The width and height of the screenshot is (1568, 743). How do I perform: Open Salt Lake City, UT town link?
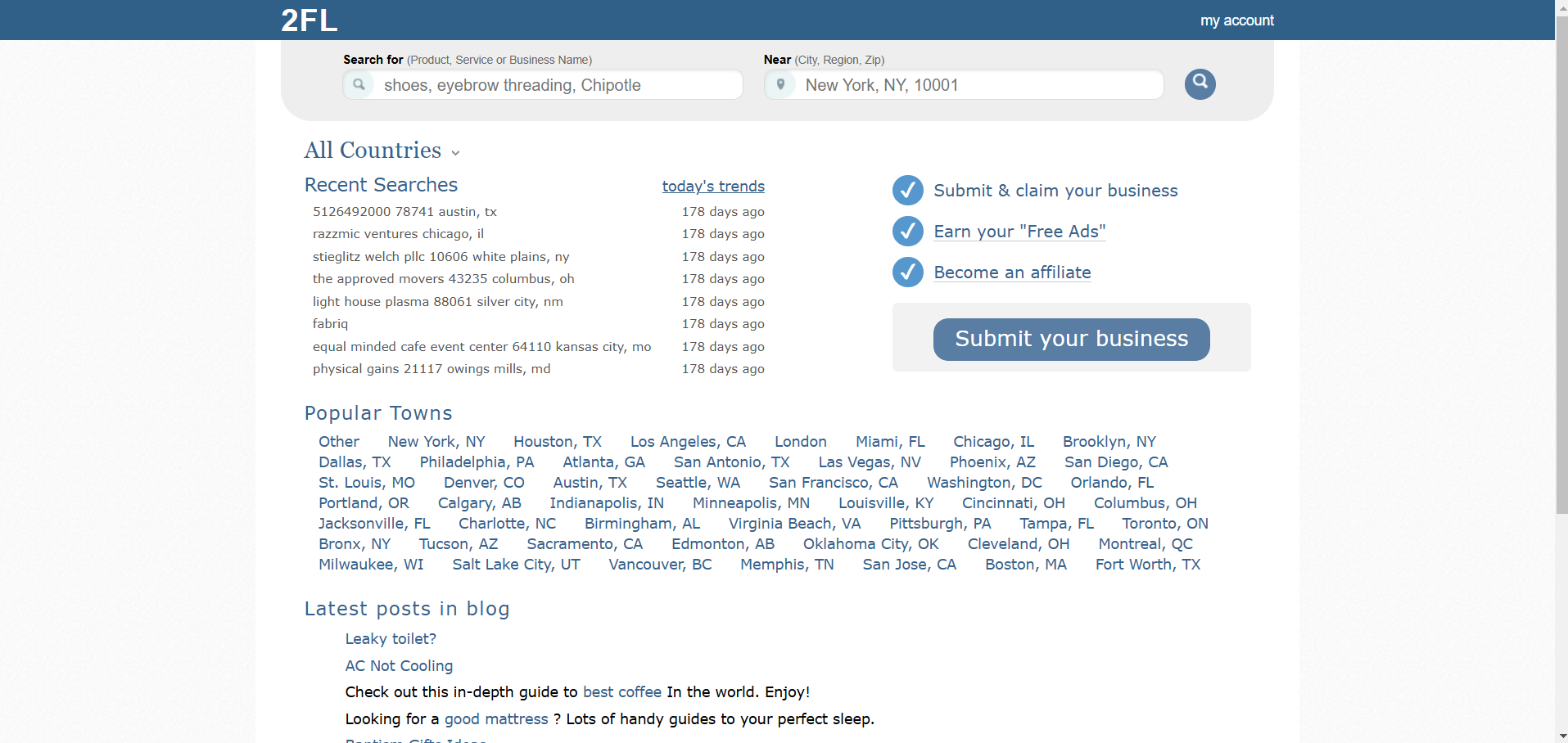pyautogui.click(x=516, y=565)
